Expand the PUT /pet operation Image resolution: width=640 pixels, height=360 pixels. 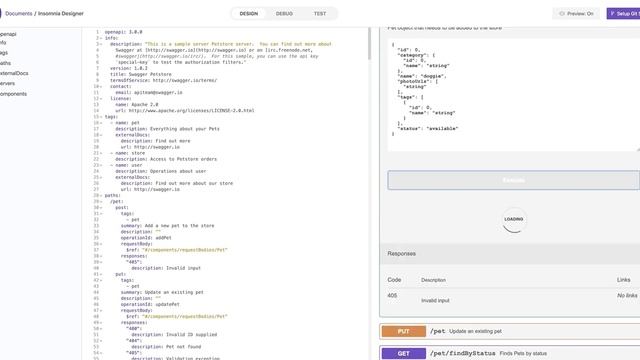pyautogui.click(x=510, y=331)
